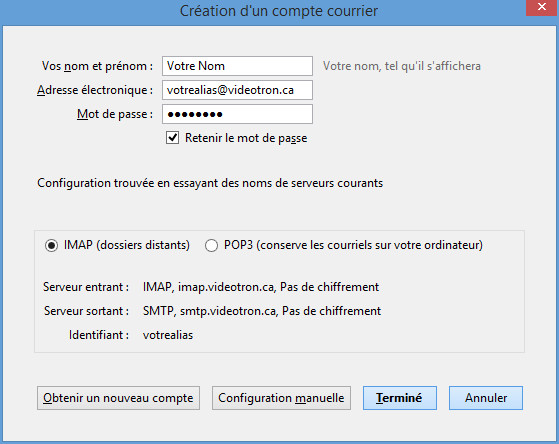Uncheck the 'Retenir le mot de passe' checkbox
This screenshot has height=444, width=559.
tap(173, 138)
